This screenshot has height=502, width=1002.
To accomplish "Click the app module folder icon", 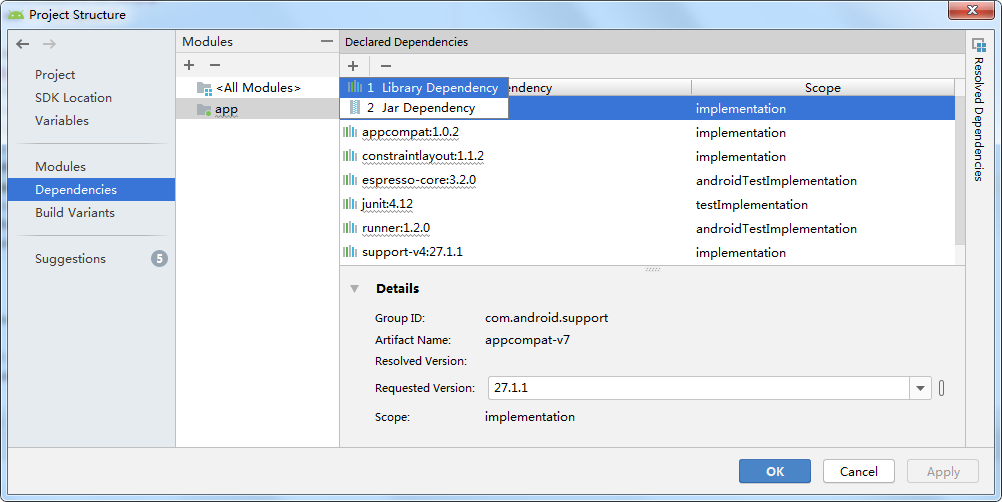I will (x=204, y=110).
